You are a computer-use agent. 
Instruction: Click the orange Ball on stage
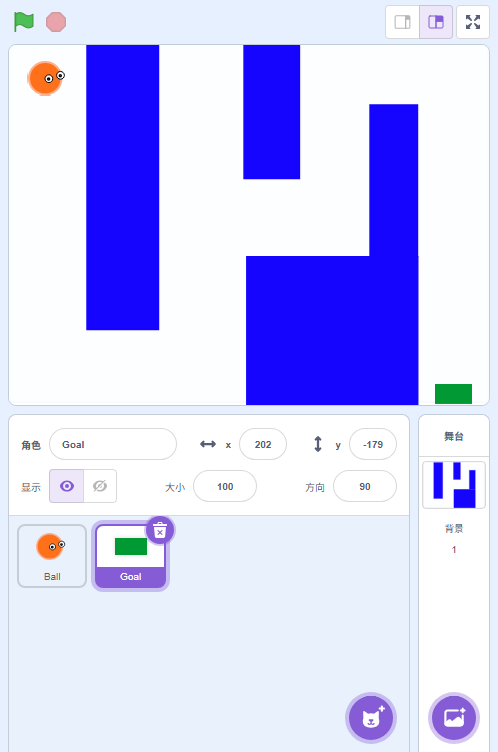(46, 78)
